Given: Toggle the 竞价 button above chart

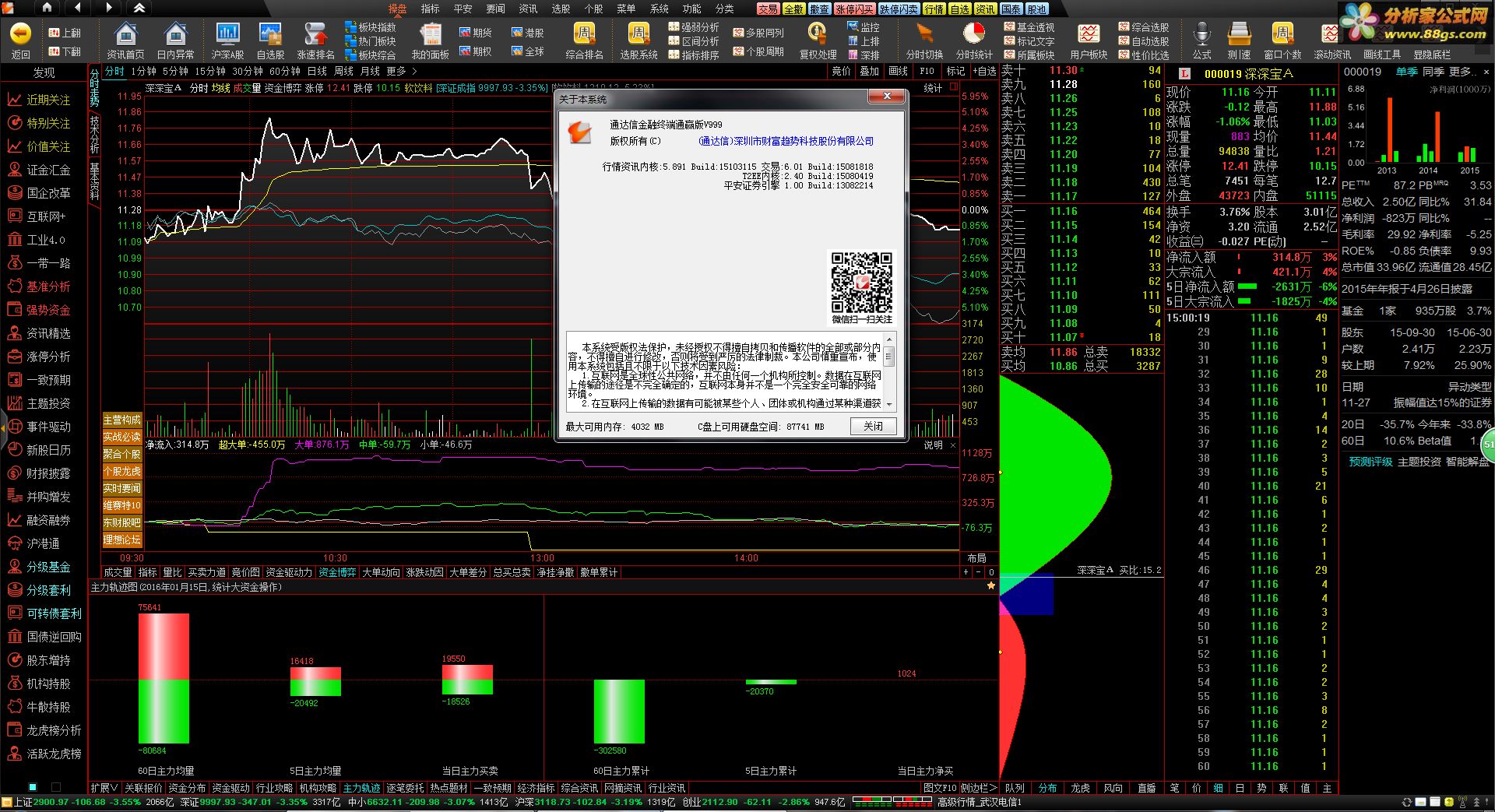Looking at the screenshot, I should (841, 71).
